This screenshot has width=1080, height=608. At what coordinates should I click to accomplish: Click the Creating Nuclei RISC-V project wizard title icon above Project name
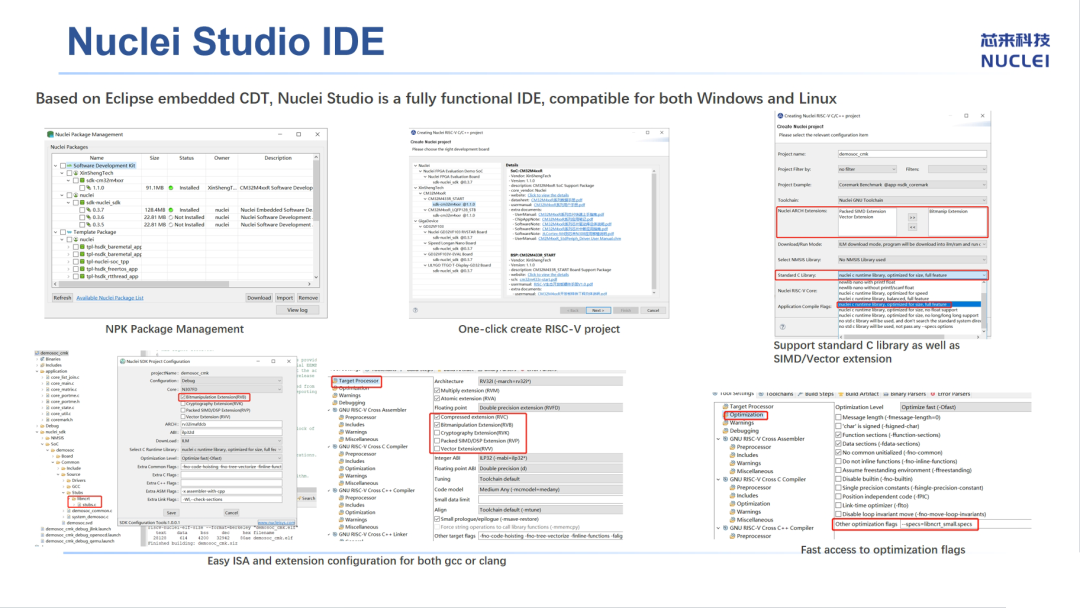coord(780,116)
